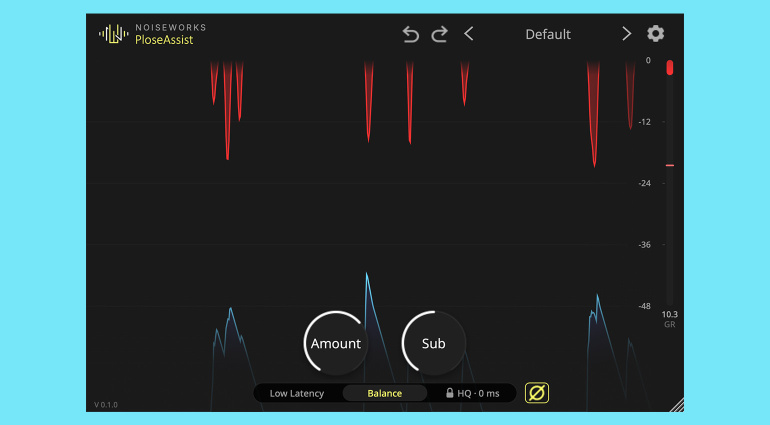Go to the next preset with right chevron
This screenshot has width=770, height=425.
[626, 34]
